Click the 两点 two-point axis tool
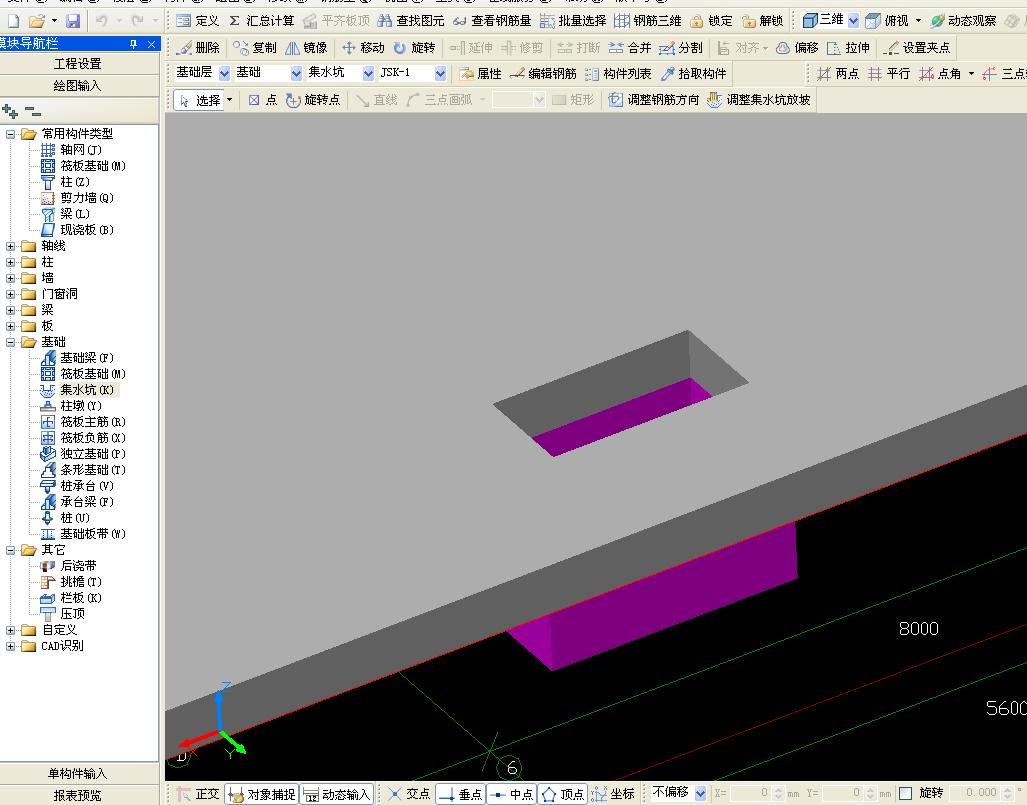 838,73
